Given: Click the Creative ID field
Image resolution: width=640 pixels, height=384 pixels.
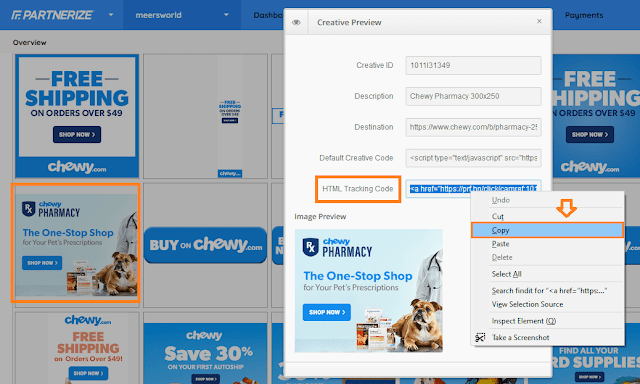Looking at the screenshot, I should point(473,65).
